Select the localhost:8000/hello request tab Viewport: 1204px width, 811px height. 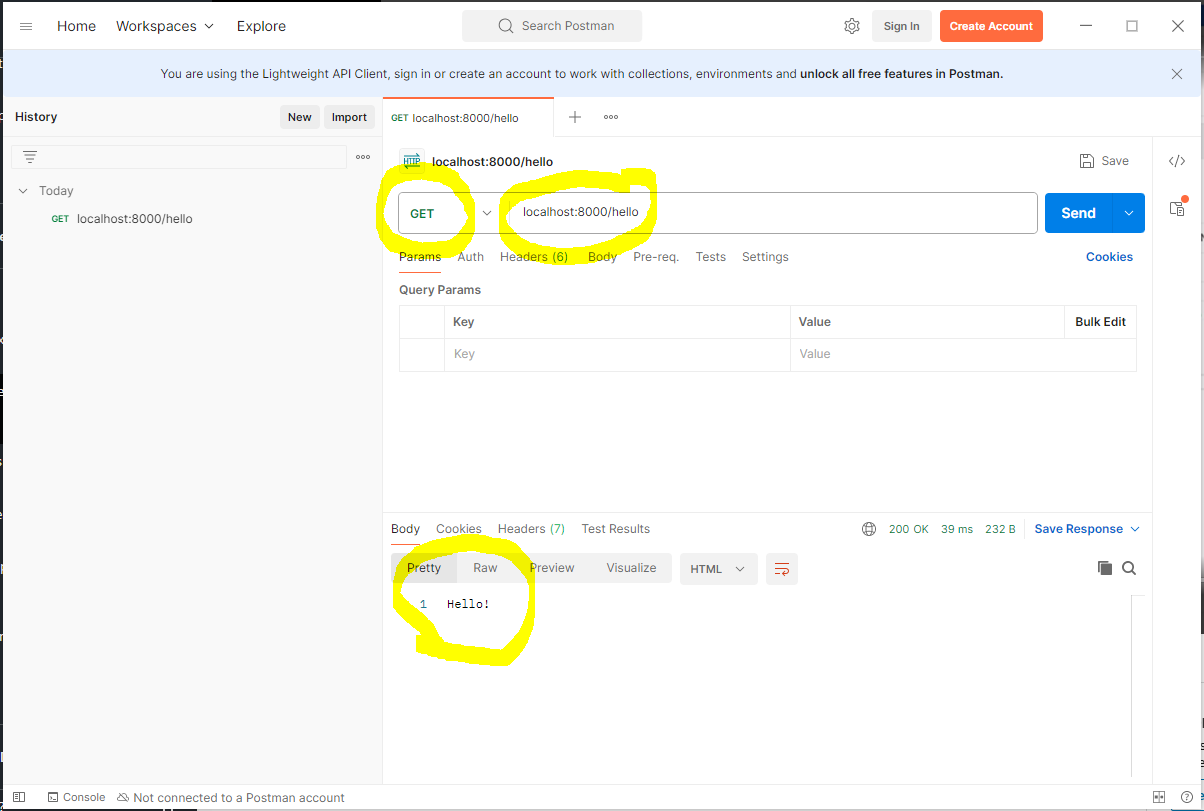(x=468, y=117)
